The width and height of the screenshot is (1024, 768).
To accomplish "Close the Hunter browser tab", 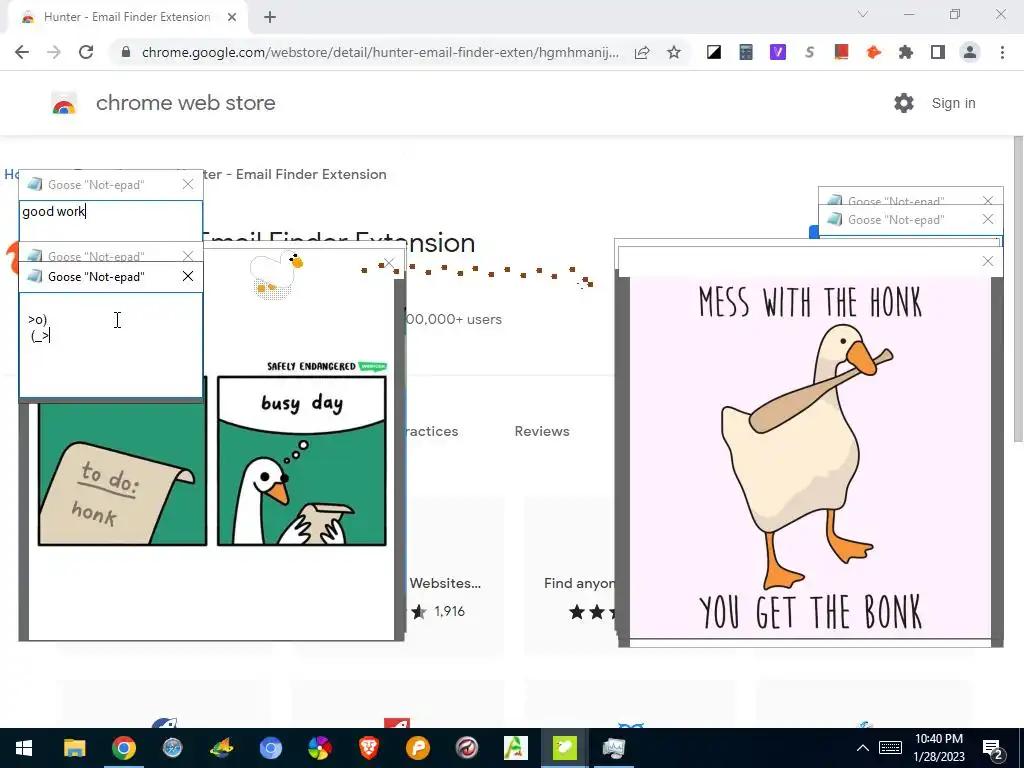I will point(232,17).
